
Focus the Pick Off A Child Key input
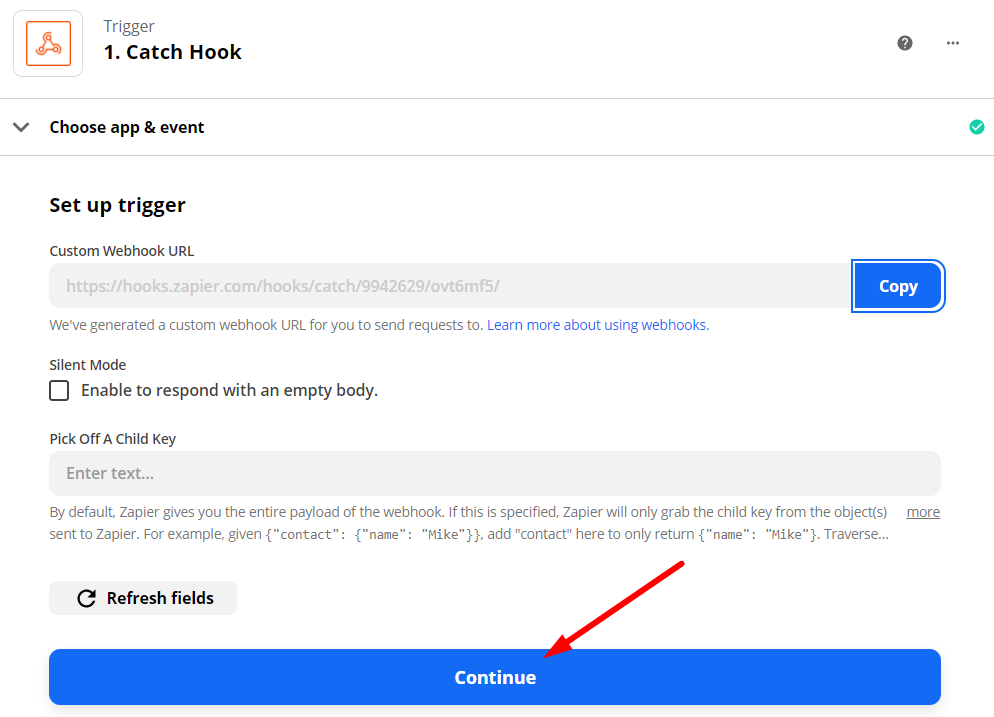click(495, 473)
